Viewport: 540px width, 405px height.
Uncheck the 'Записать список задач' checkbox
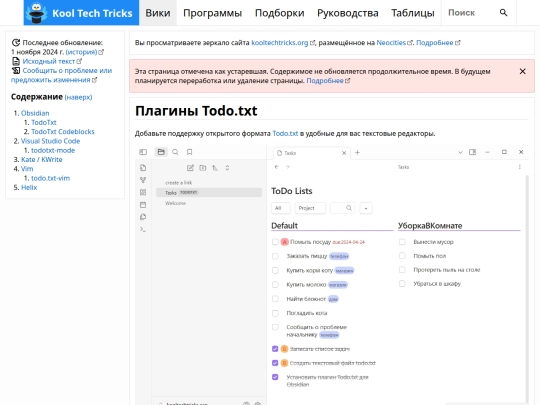(275, 349)
